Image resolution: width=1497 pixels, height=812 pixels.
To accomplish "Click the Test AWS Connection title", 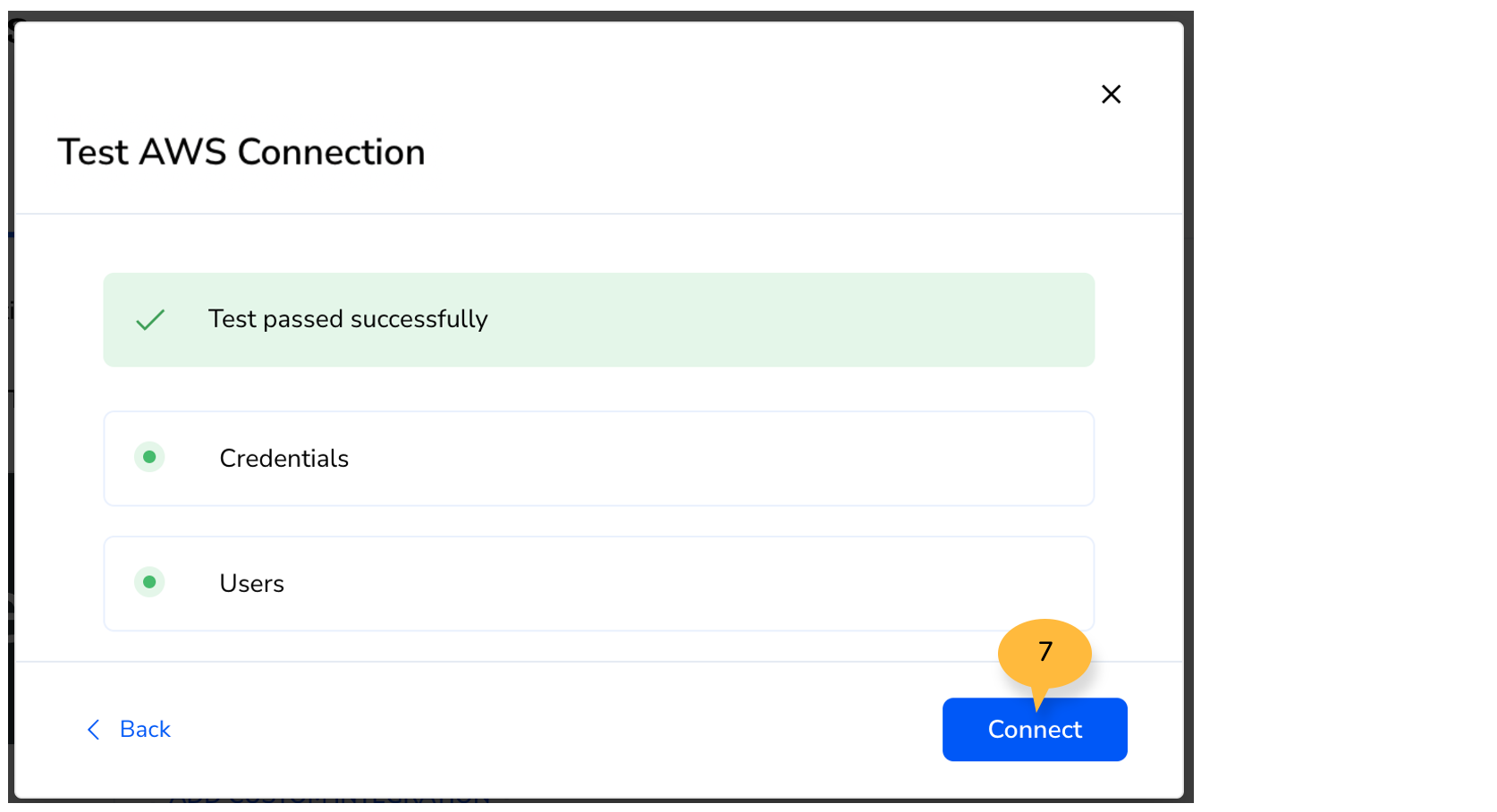I will click(x=241, y=152).
